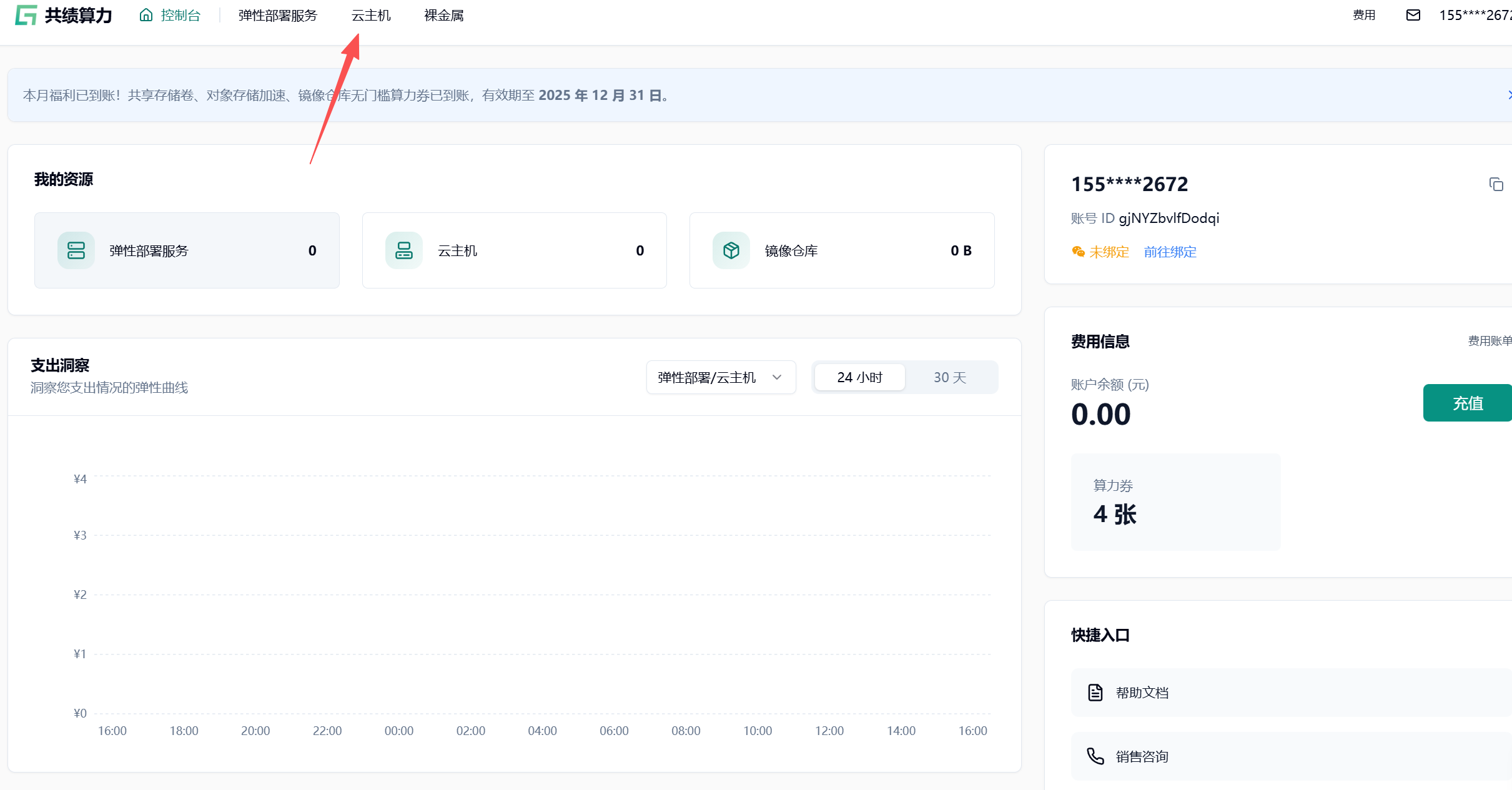Open the 155****2672 account menu in header

(1474, 15)
